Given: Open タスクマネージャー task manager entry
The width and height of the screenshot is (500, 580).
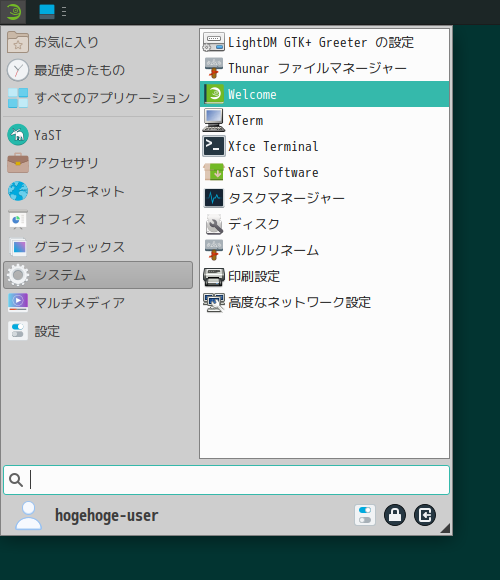Looking at the screenshot, I should [324, 198].
